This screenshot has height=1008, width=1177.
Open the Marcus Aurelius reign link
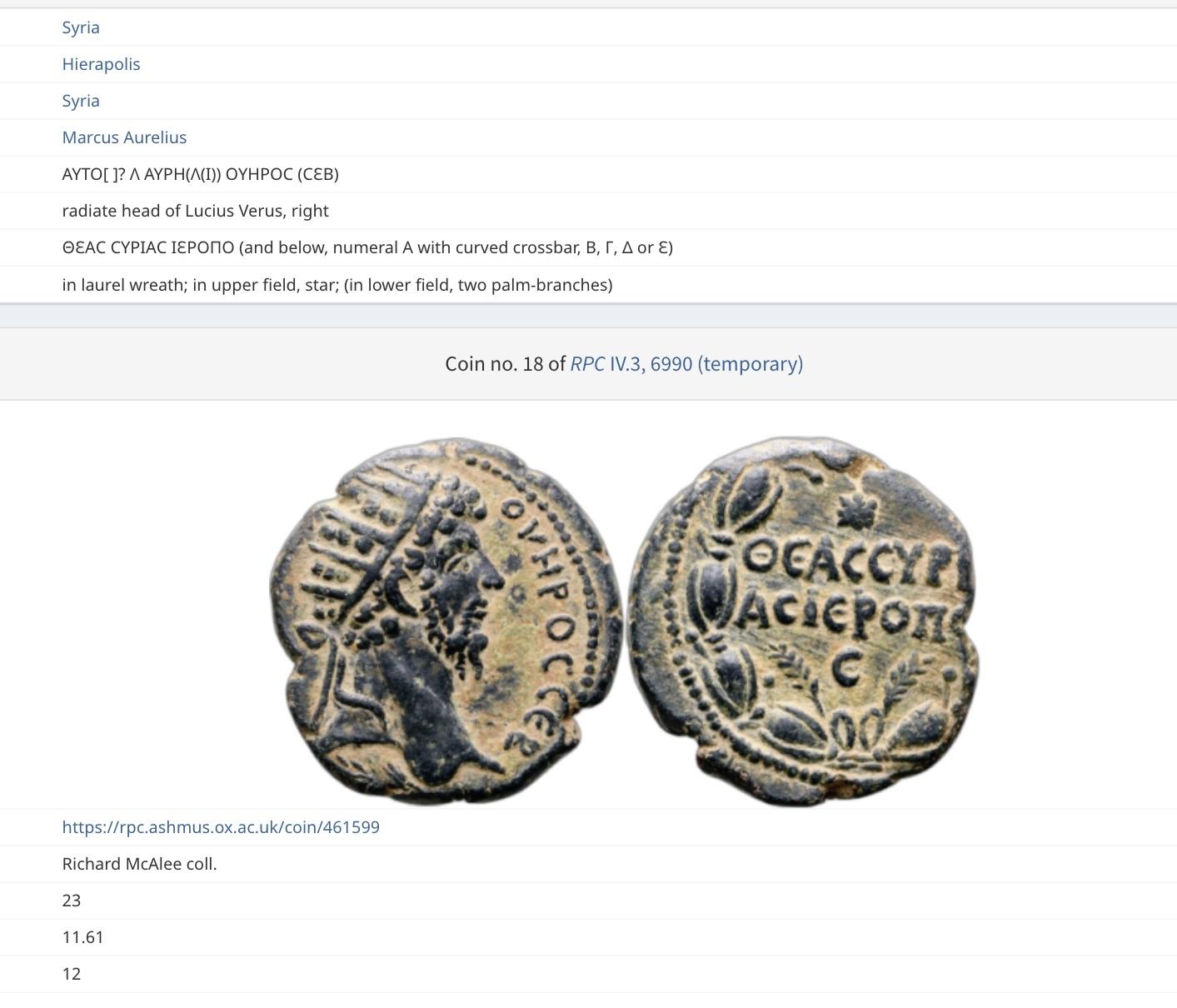tap(124, 137)
